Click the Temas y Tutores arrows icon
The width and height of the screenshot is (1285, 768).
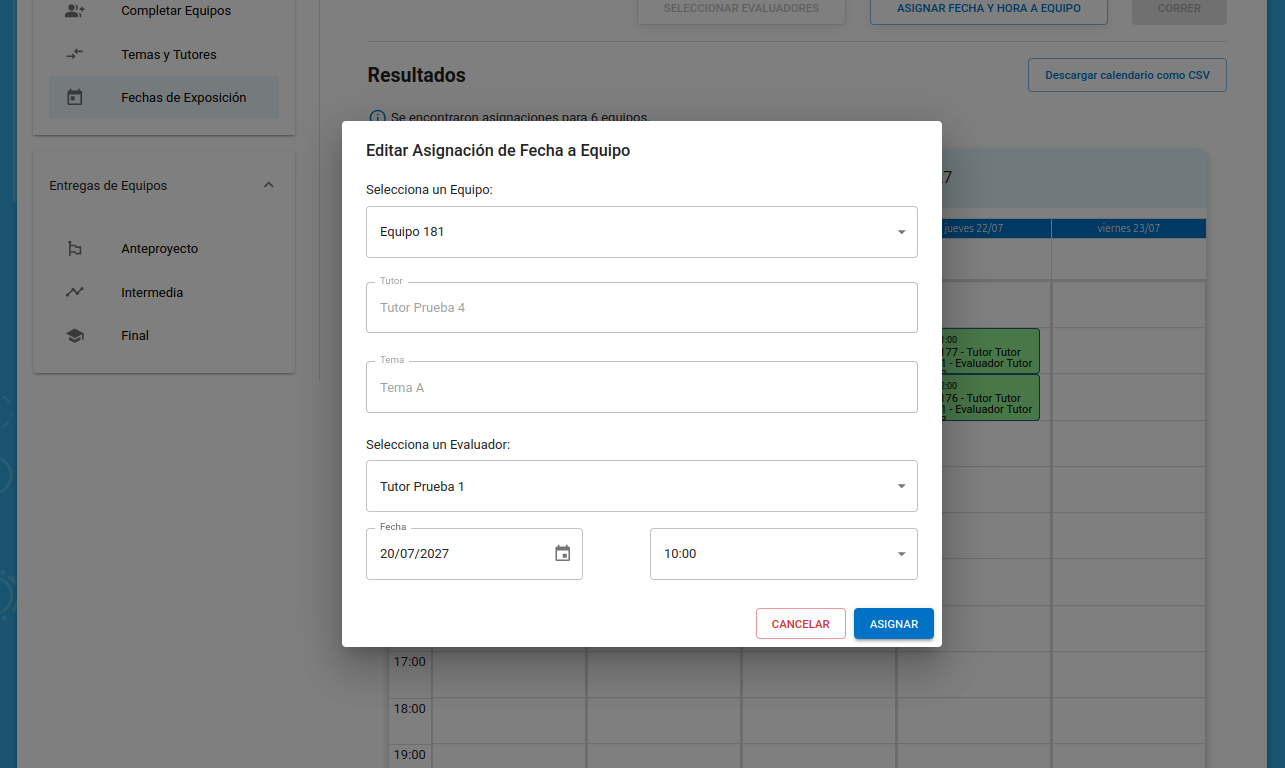point(75,54)
